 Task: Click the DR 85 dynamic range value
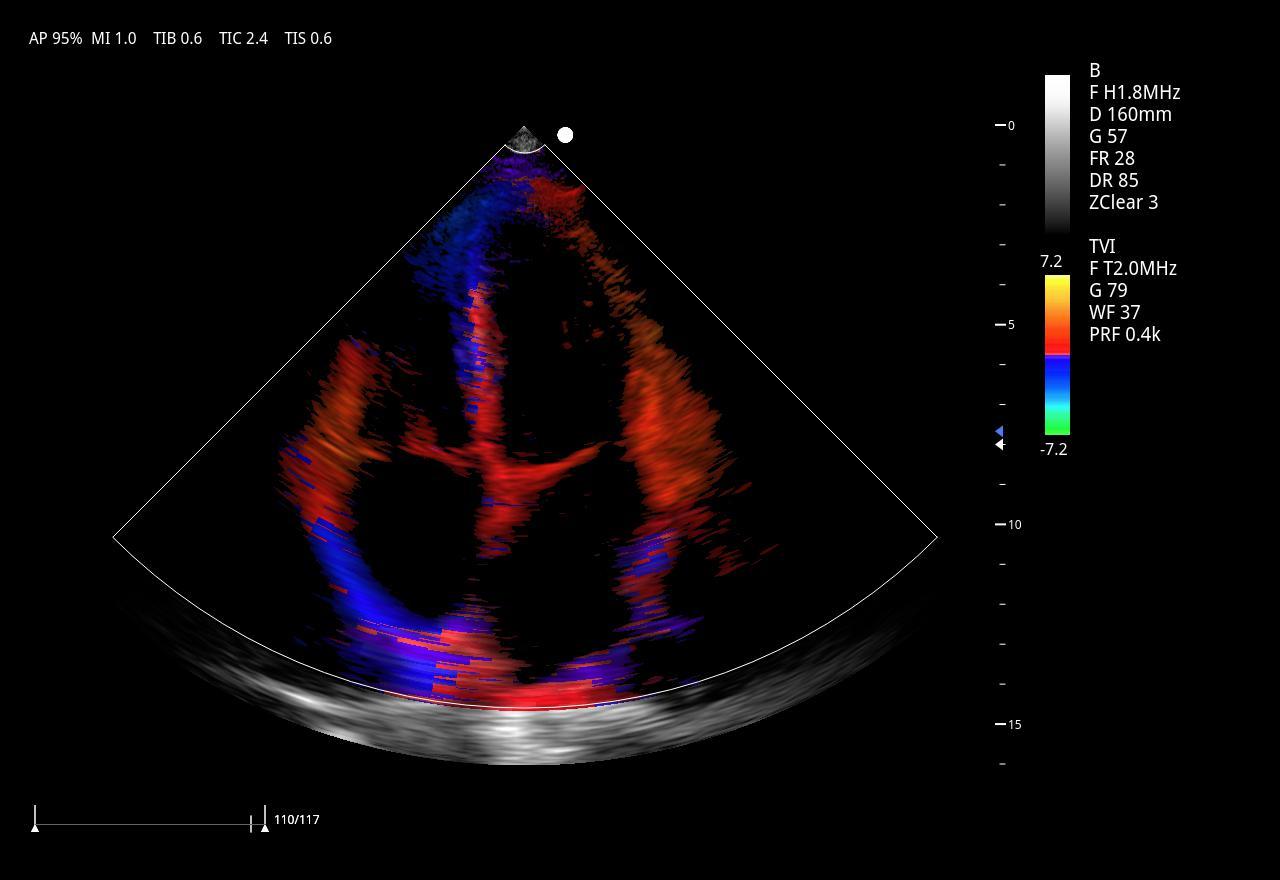coord(1113,181)
